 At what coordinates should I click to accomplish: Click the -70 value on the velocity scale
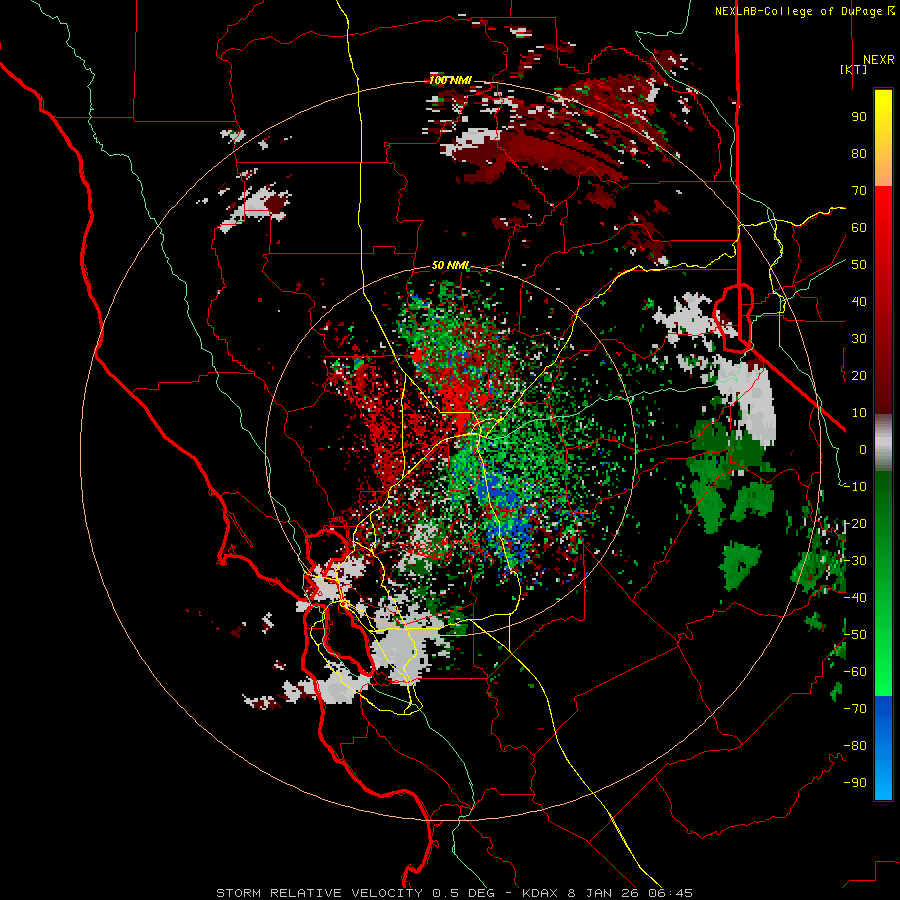pos(855,709)
